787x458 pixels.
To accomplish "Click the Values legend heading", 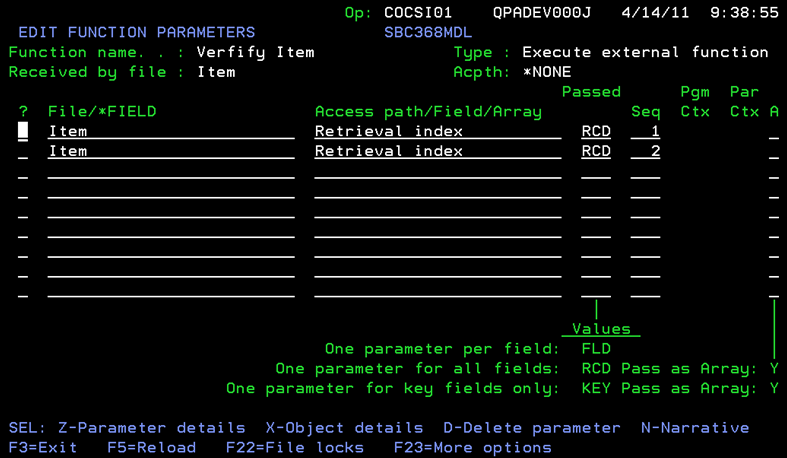I will pyautogui.click(x=601, y=329).
